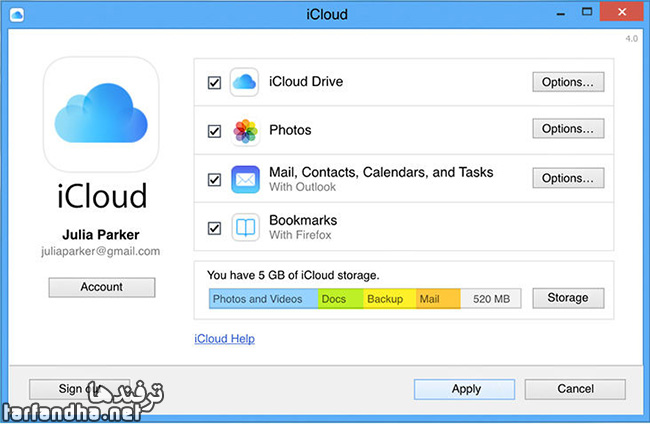Click the 520 MB free space segment

pyautogui.click(x=491, y=299)
